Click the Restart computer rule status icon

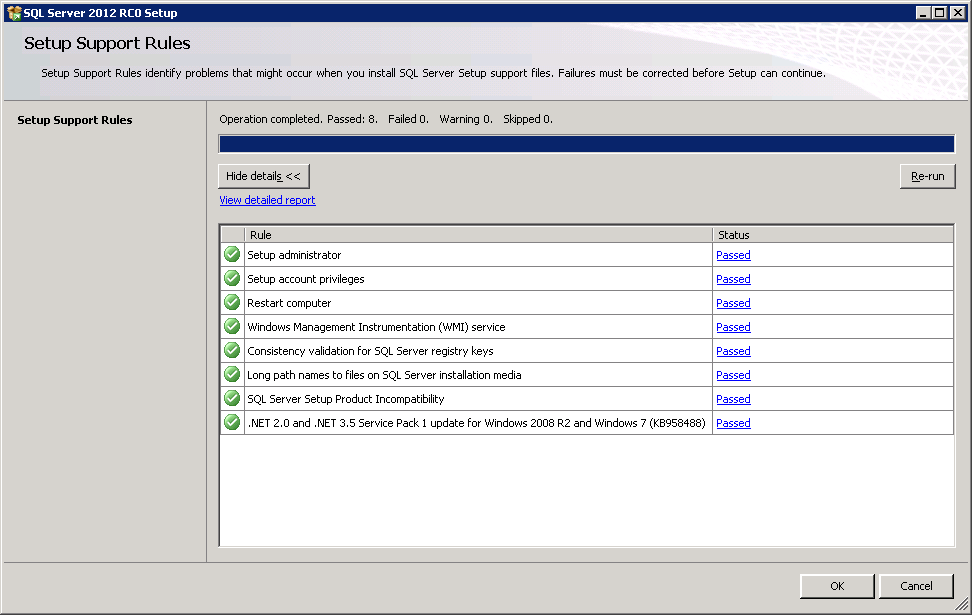[x=232, y=303]
